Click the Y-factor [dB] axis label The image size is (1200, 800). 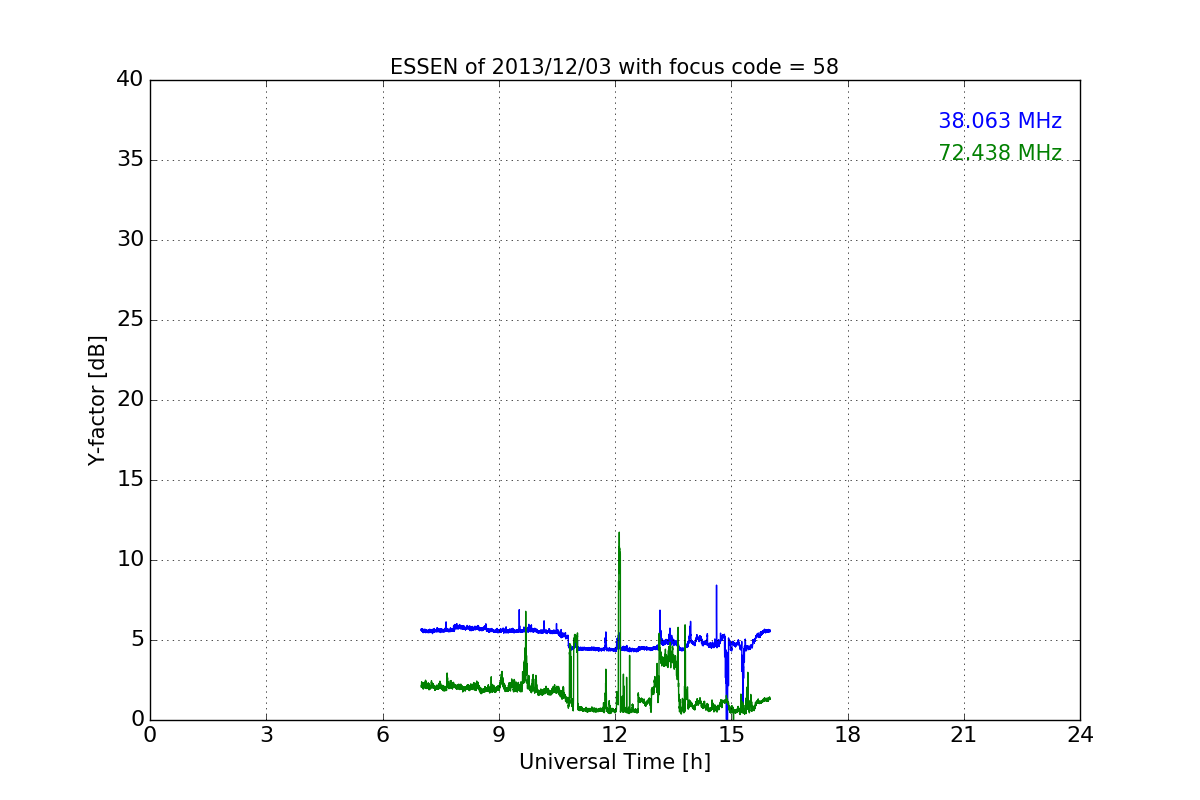pyautogui.click(x=97, y=400)
